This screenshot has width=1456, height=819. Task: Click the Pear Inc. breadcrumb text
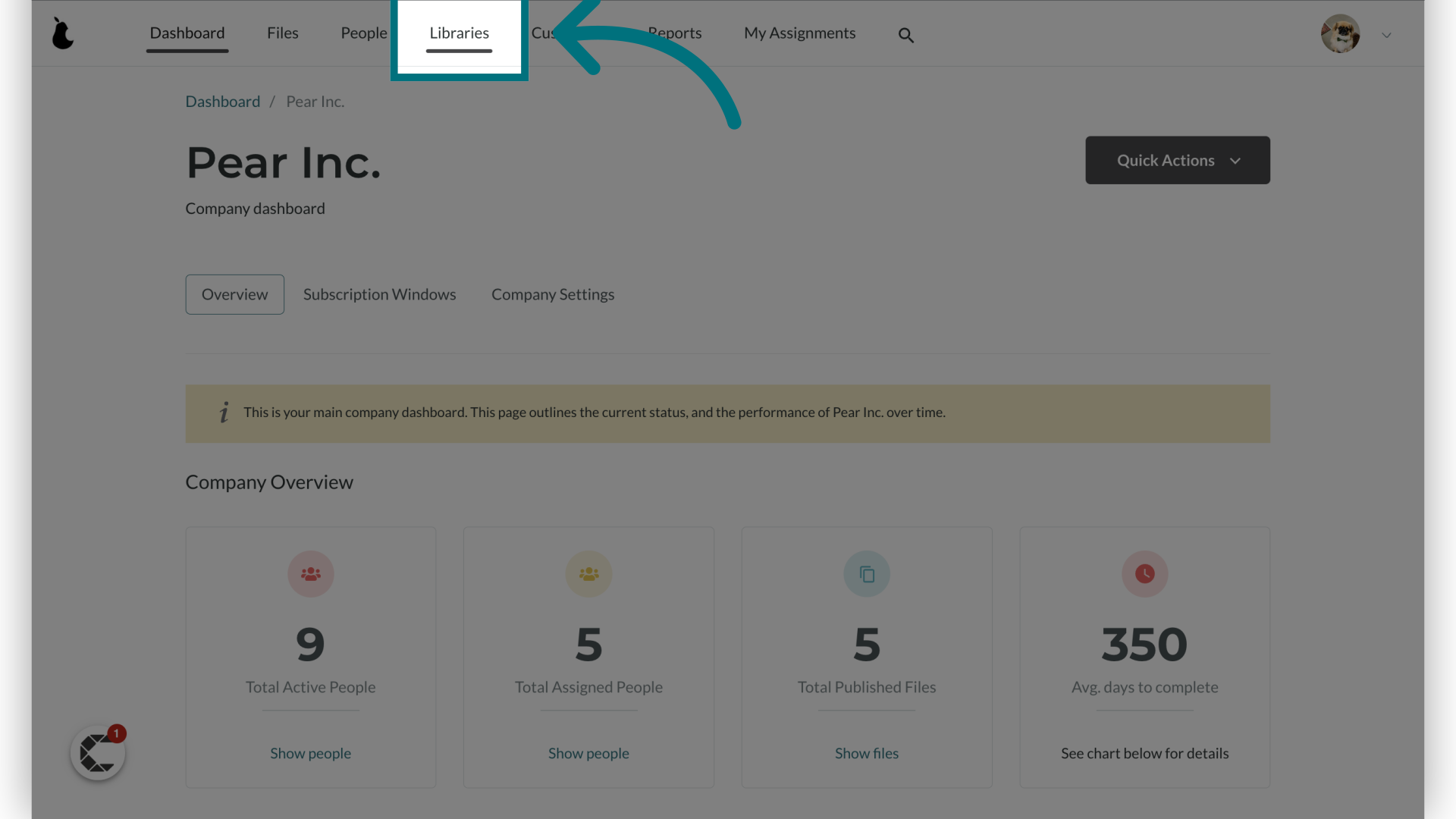tap(315, 102)
